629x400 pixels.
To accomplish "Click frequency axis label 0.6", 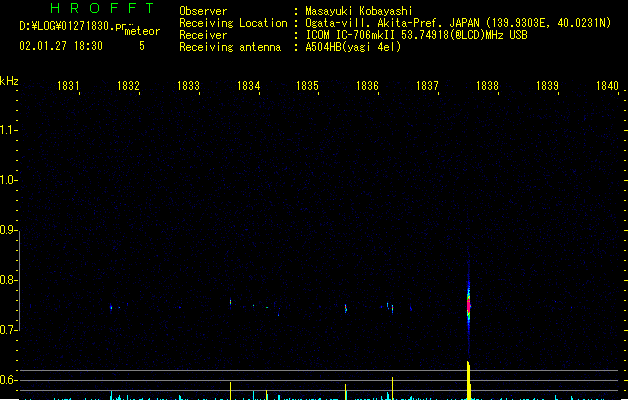I will click(7, 380).
